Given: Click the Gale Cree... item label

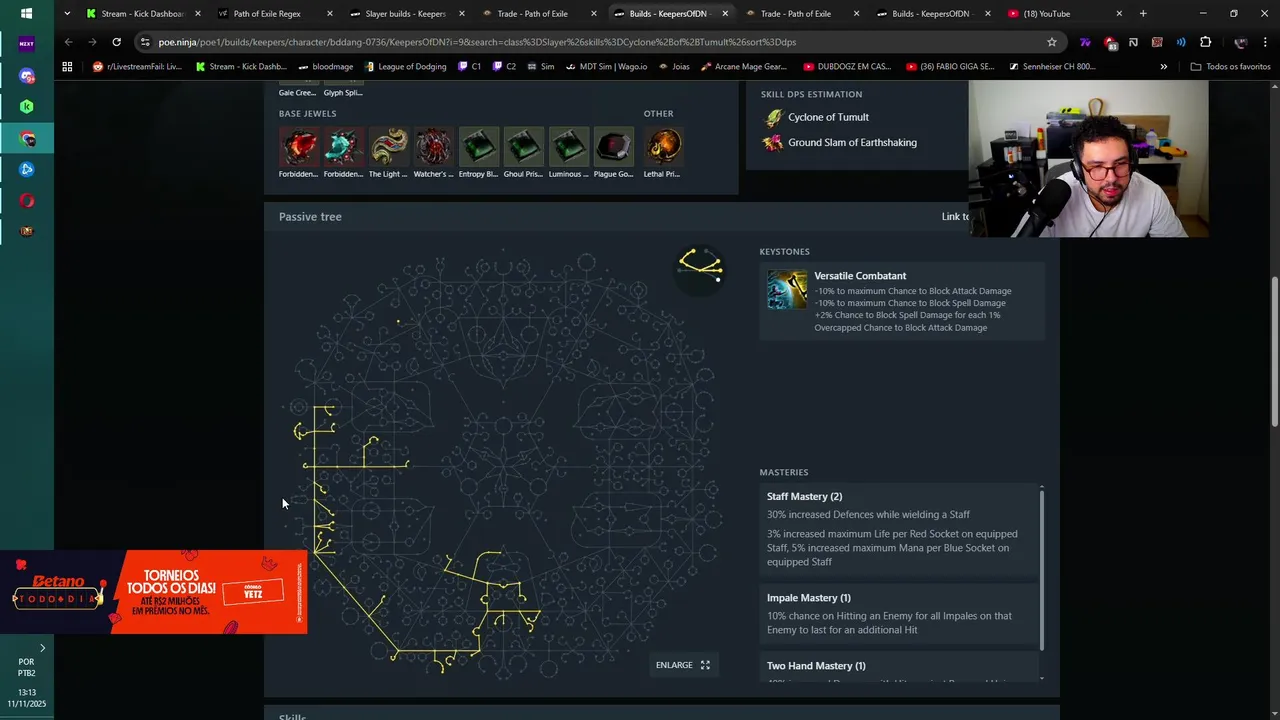Looking at the screenshot, I should click(x=298, y=93).
